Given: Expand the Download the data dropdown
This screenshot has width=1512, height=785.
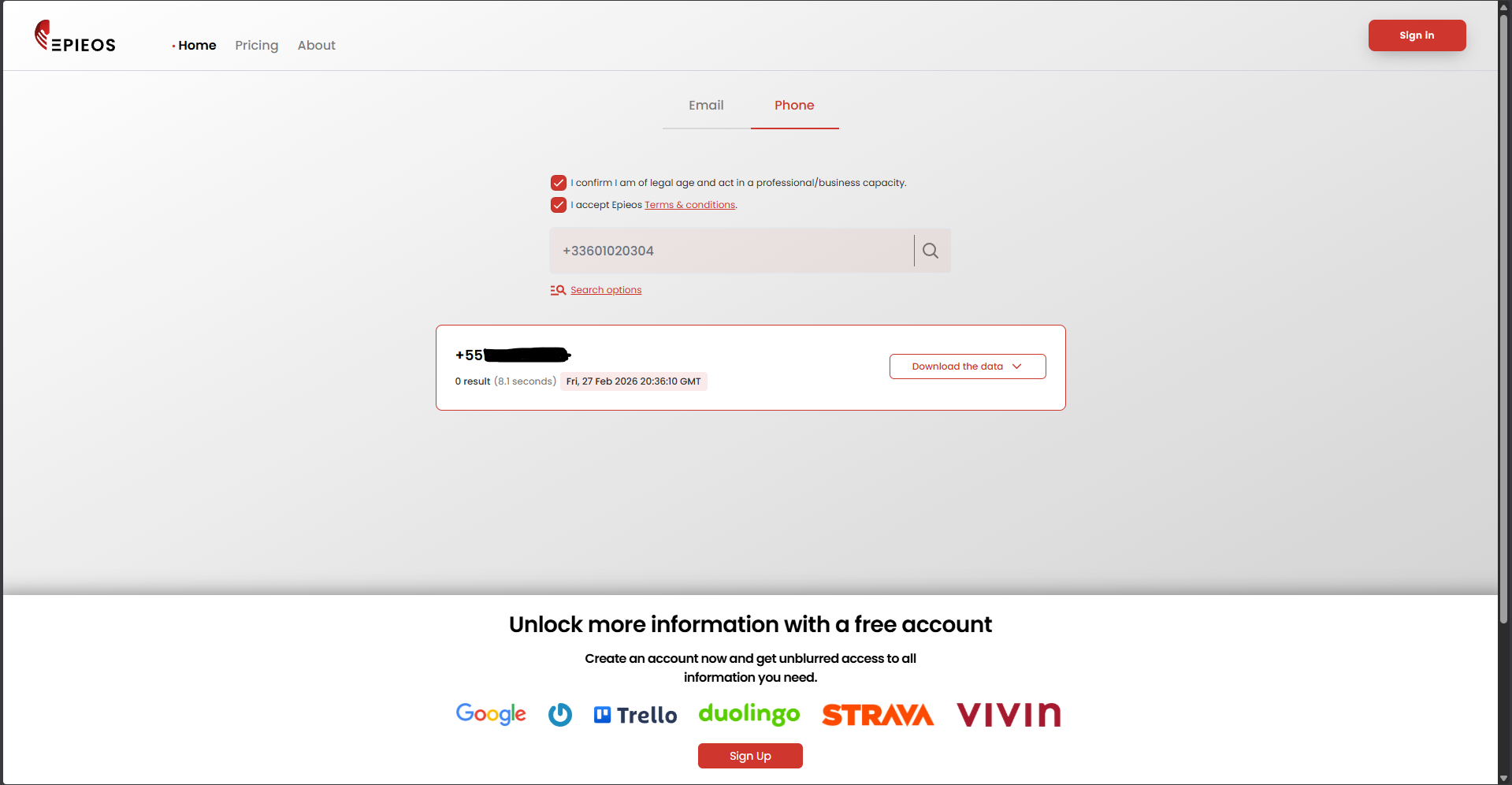Looking at the screenshot, I should tap(968, 366).
